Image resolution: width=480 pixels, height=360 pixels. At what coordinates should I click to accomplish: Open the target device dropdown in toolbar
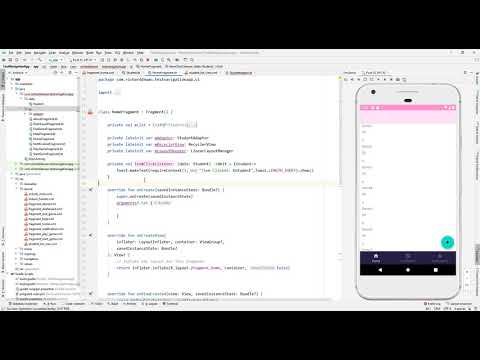click(x=82, y=60)
